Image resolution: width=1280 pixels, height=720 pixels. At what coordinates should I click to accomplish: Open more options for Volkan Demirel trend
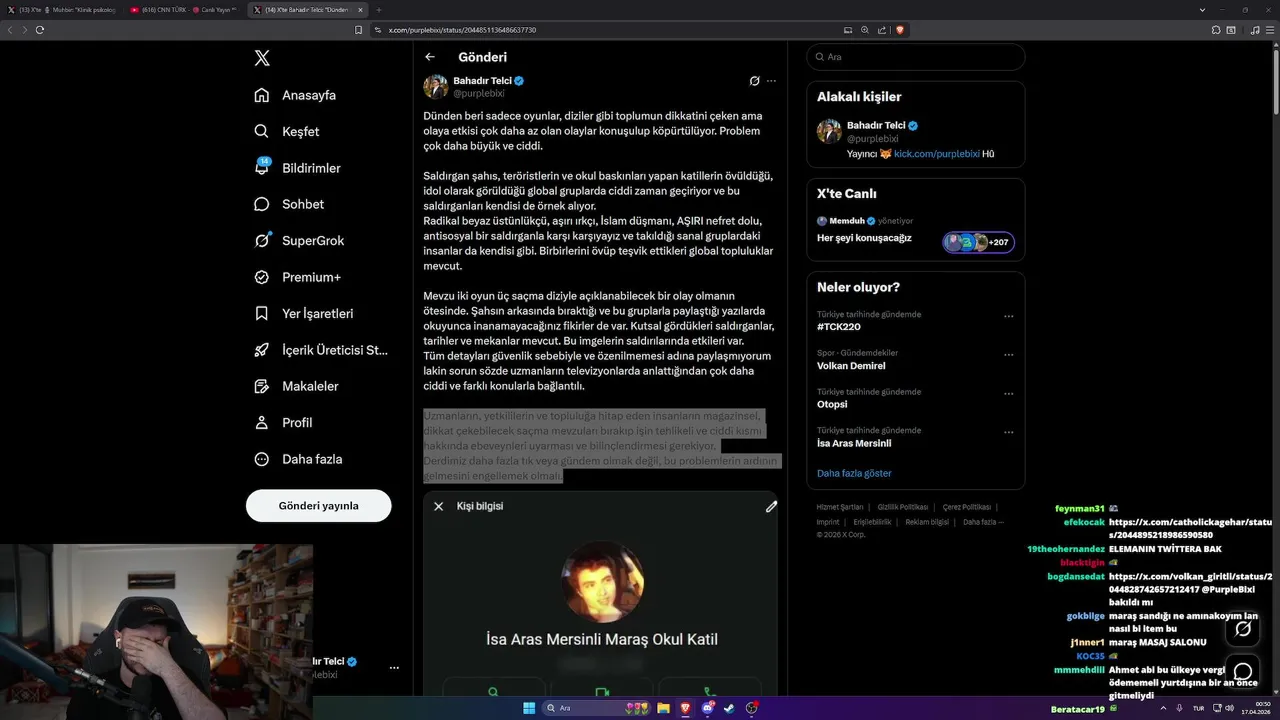coord(1008,355)
